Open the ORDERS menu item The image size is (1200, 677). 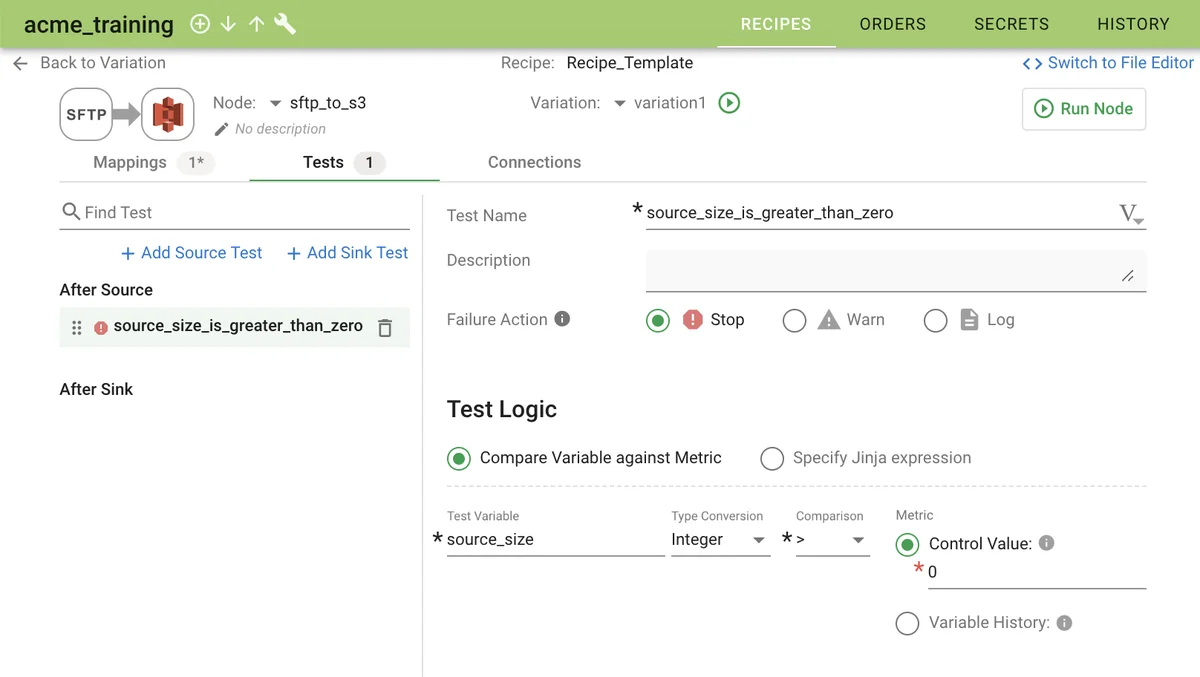(x=892, y=24)
